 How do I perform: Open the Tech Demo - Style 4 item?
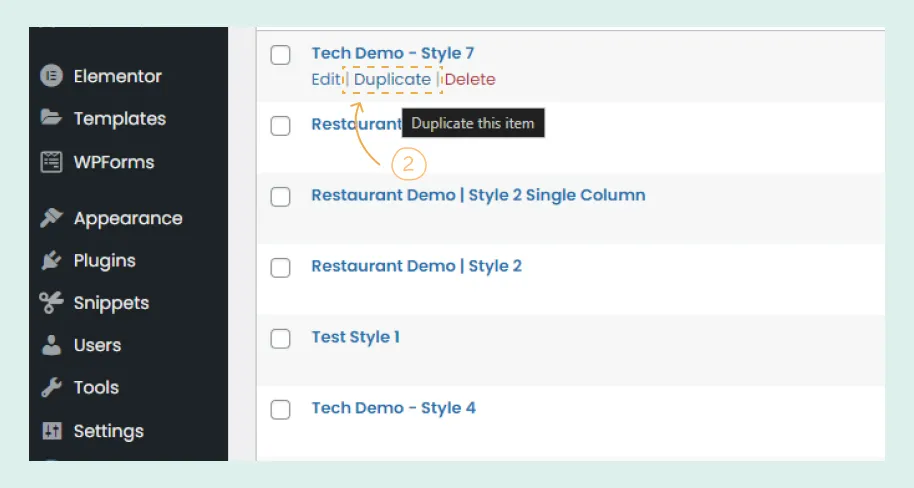[393, 408]
